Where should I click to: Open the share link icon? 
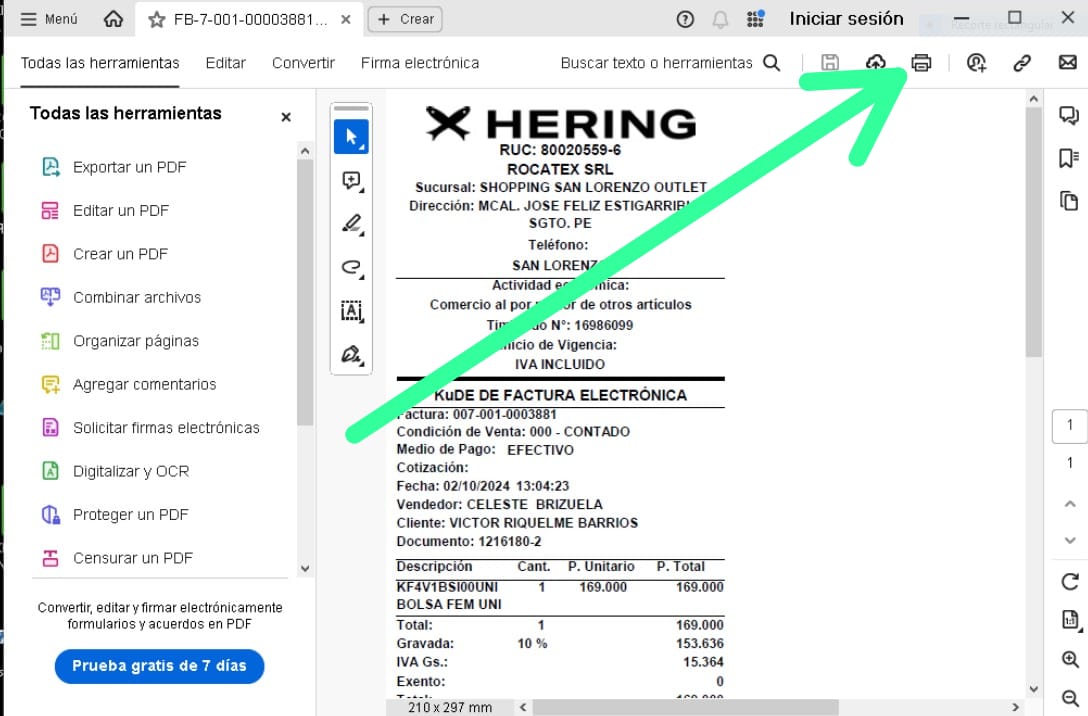(1021, 63)
